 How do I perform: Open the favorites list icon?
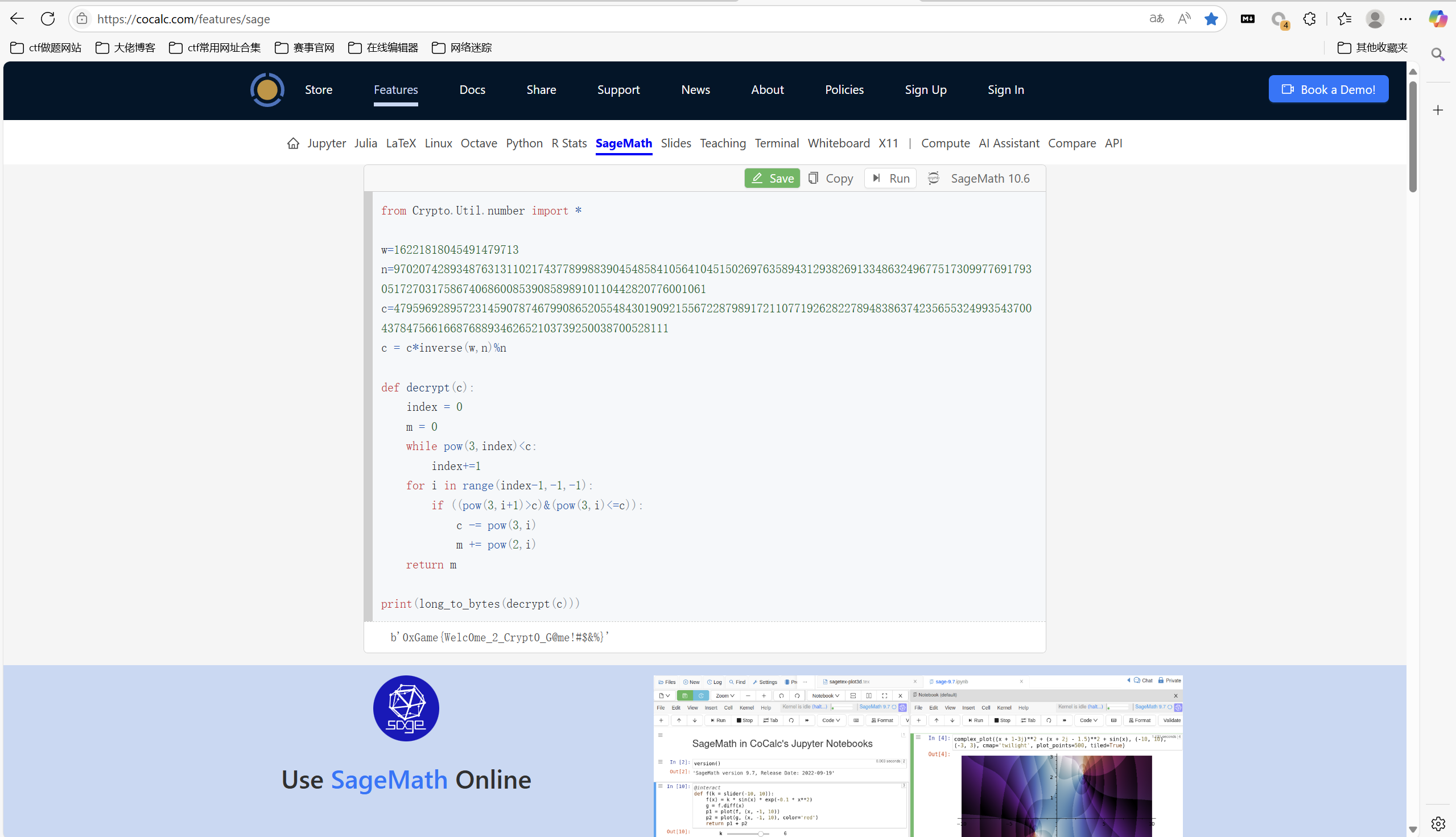tap(1344, 19)
